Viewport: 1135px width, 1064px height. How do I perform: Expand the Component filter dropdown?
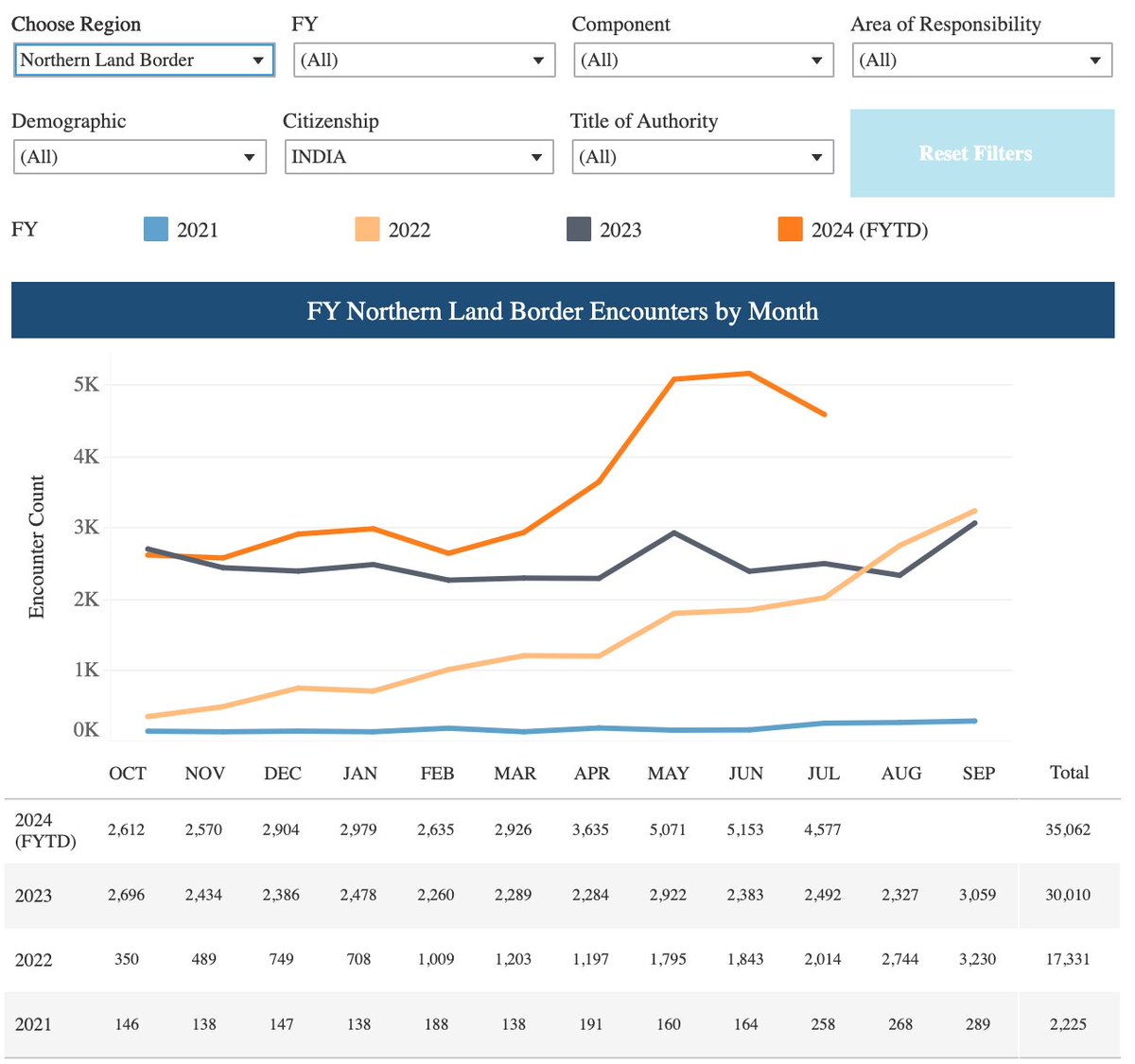tap(704, 60)
